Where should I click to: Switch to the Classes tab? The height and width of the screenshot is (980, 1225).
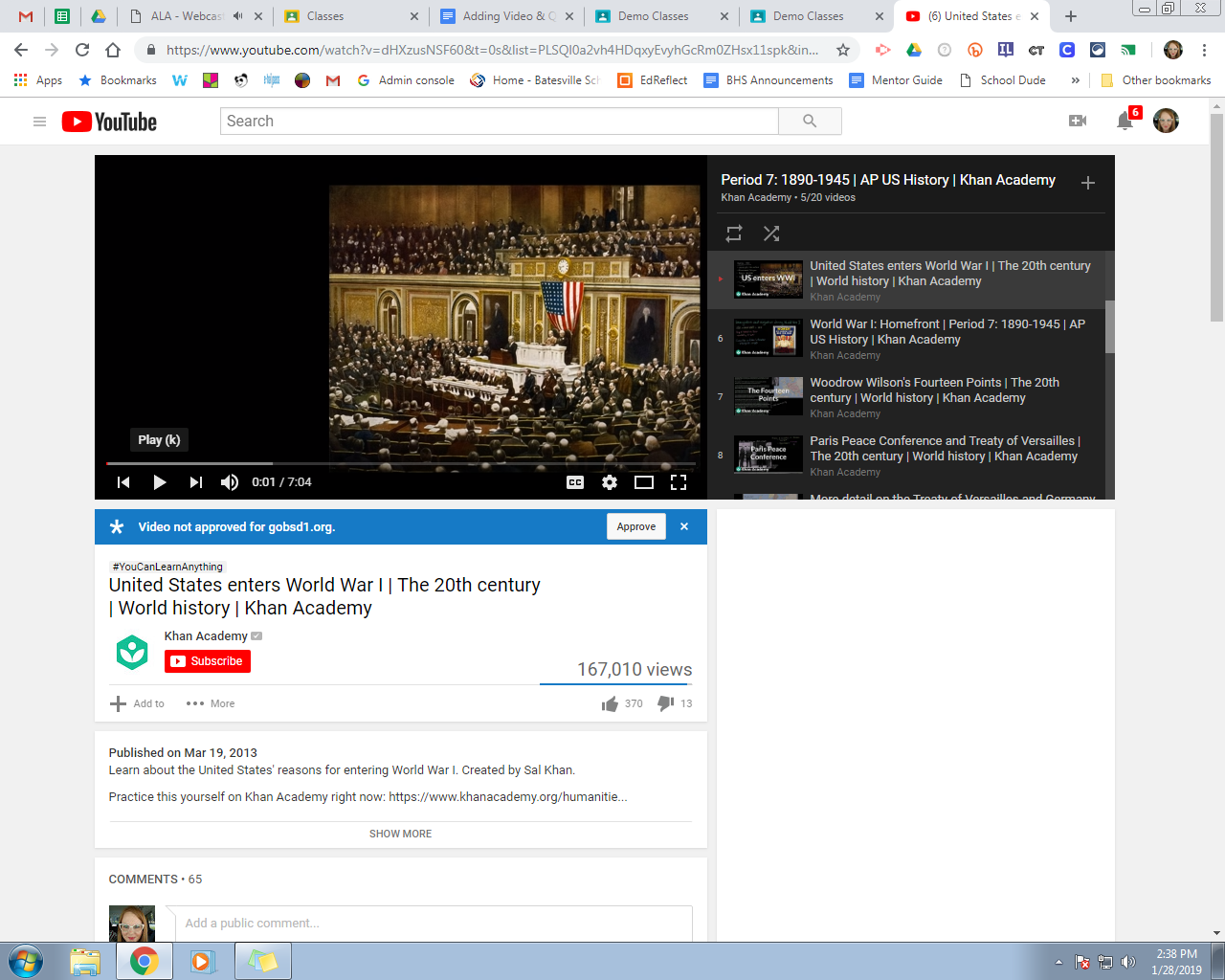pyautogui.click(x=350, y=16)
